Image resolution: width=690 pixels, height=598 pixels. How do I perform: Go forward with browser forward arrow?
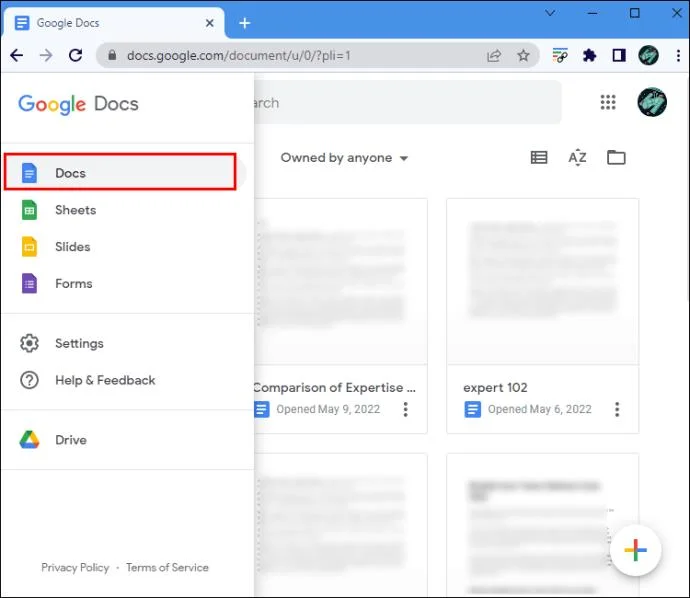tap(46, 55)
